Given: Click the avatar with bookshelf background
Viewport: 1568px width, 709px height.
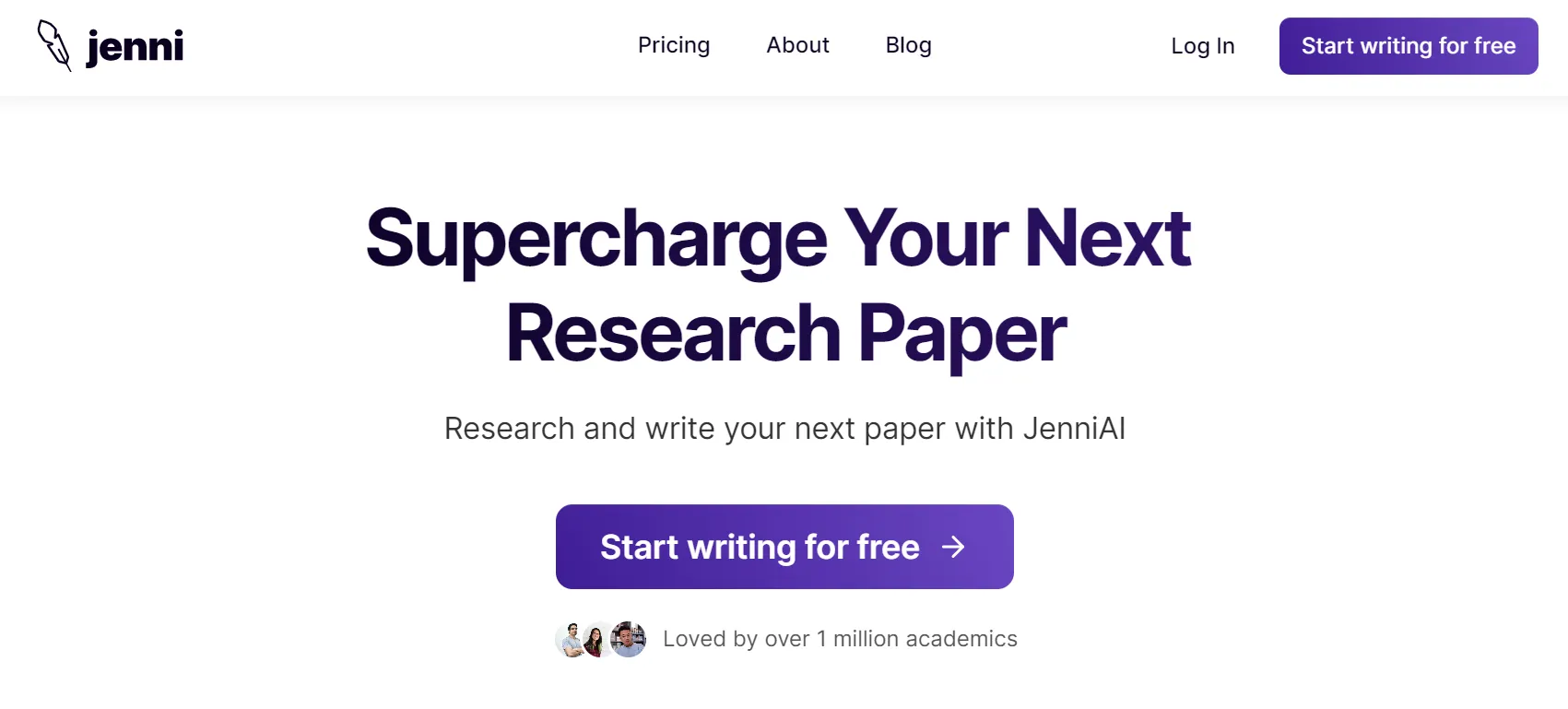Looking at the screenshot, I should click(x=629, y=639).
